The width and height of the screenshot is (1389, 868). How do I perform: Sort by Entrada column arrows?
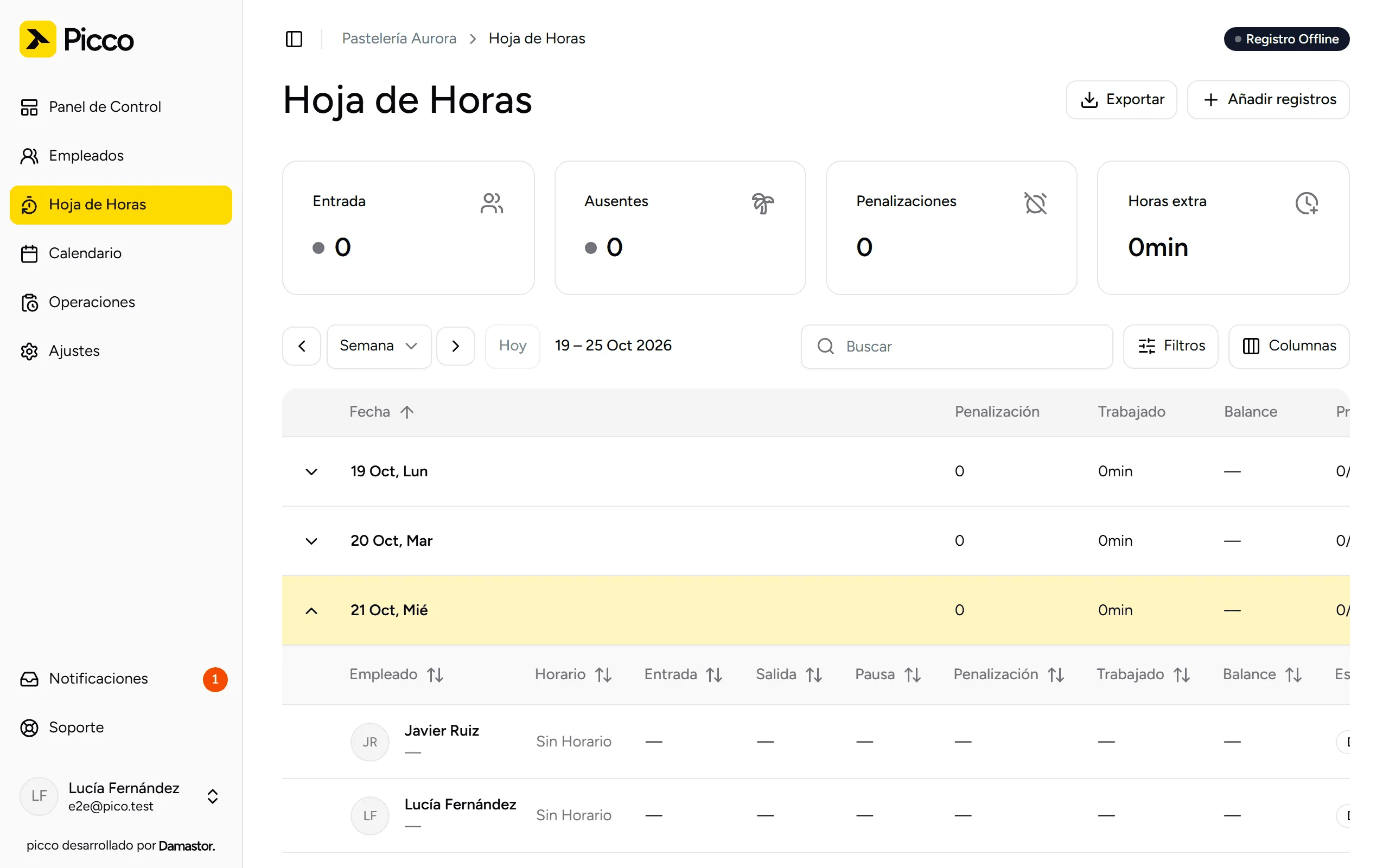coord(714,674)
